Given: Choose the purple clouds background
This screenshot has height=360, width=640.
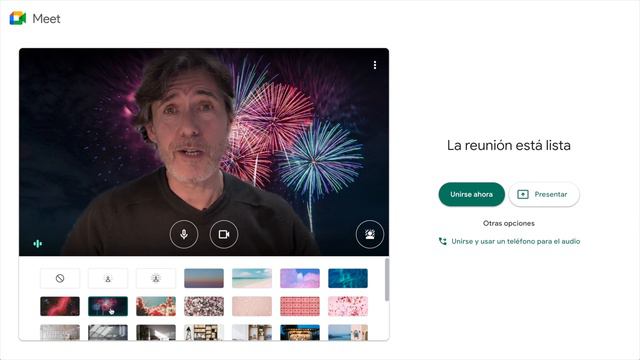Looking at the screenshot, I should click(300, 278).
